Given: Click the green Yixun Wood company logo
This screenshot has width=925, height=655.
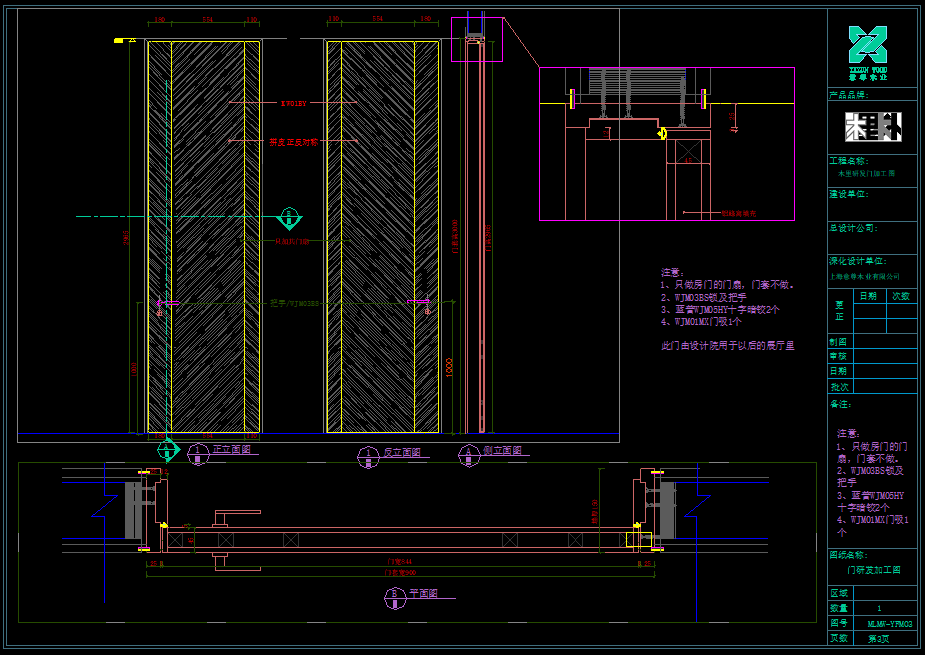Looking at the screenshot, I should (x=867, y=46).
